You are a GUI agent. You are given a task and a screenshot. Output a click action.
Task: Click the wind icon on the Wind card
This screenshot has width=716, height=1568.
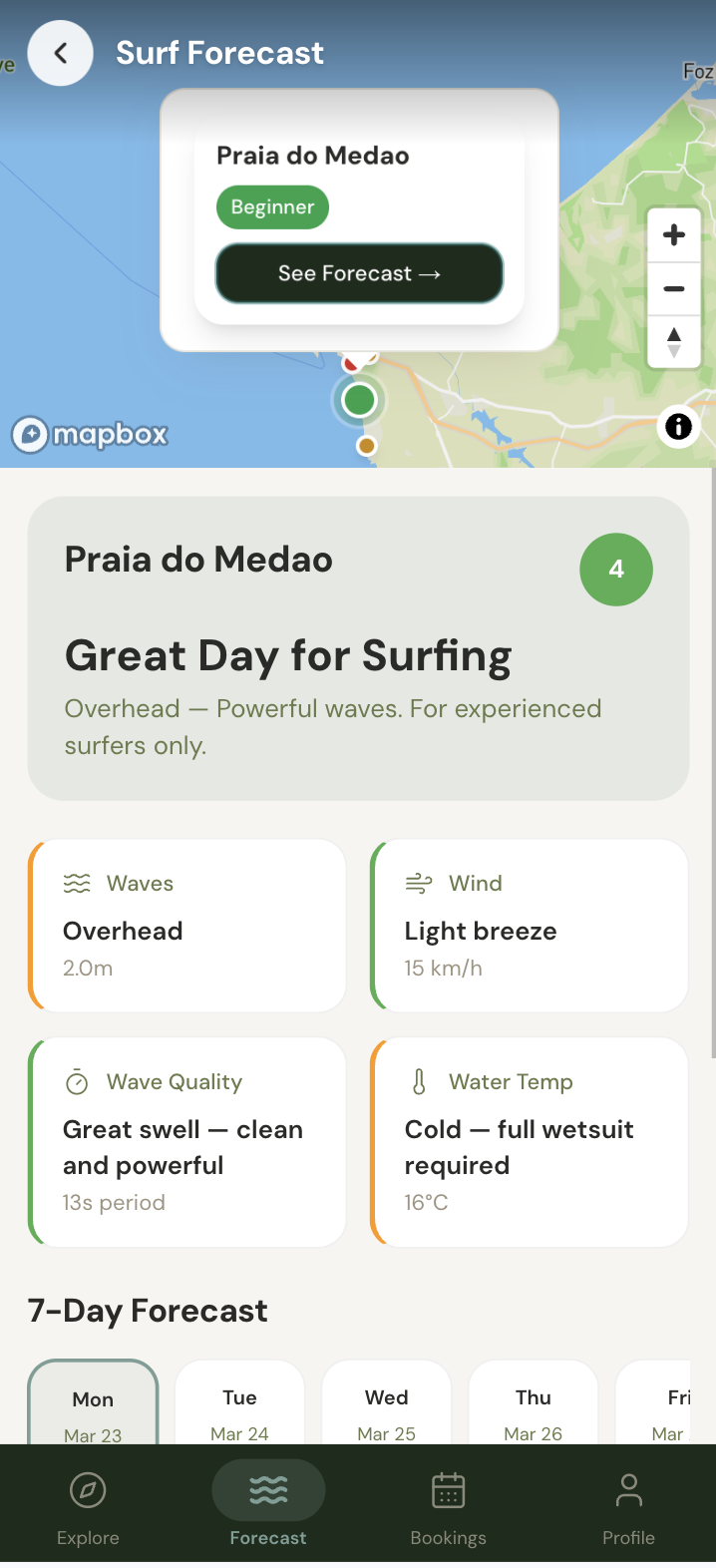[x=418, y=882]
